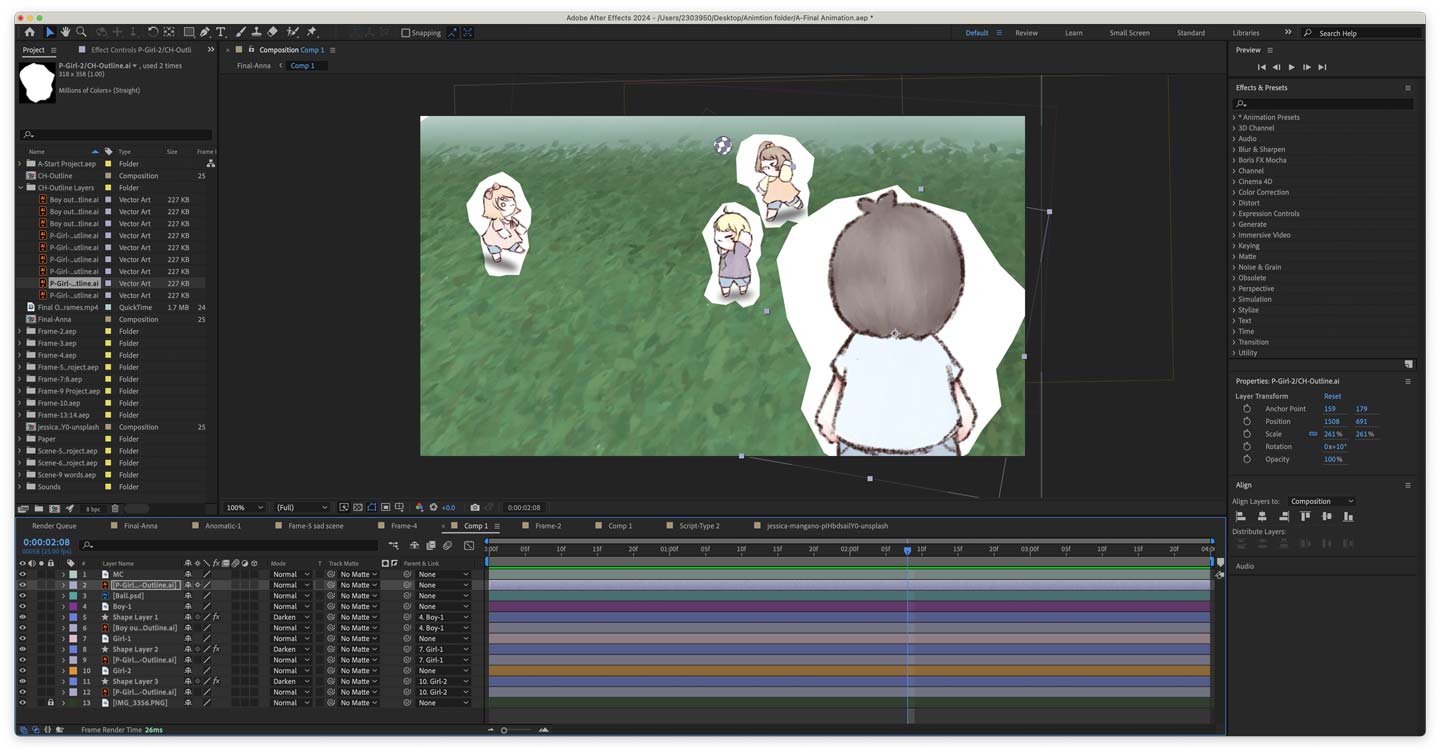The width and height of the screenshot is (1440, 753).
Task: Select the Pen tool
Action: pos(205,32)
